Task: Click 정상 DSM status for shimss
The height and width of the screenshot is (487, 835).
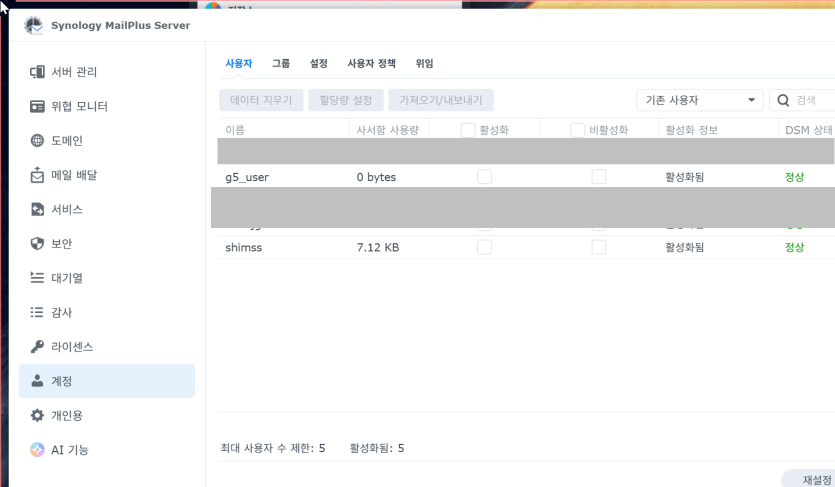Action: (794, 247)
